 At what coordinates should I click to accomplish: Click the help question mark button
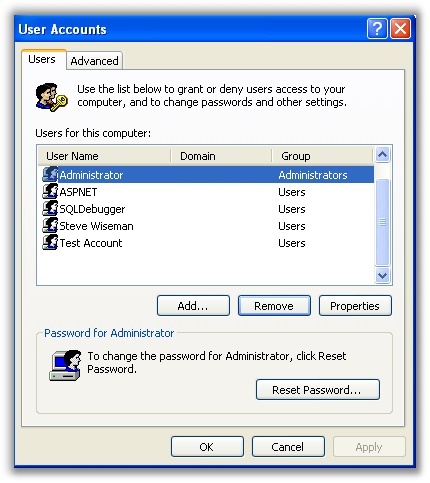tap(377, 29)
